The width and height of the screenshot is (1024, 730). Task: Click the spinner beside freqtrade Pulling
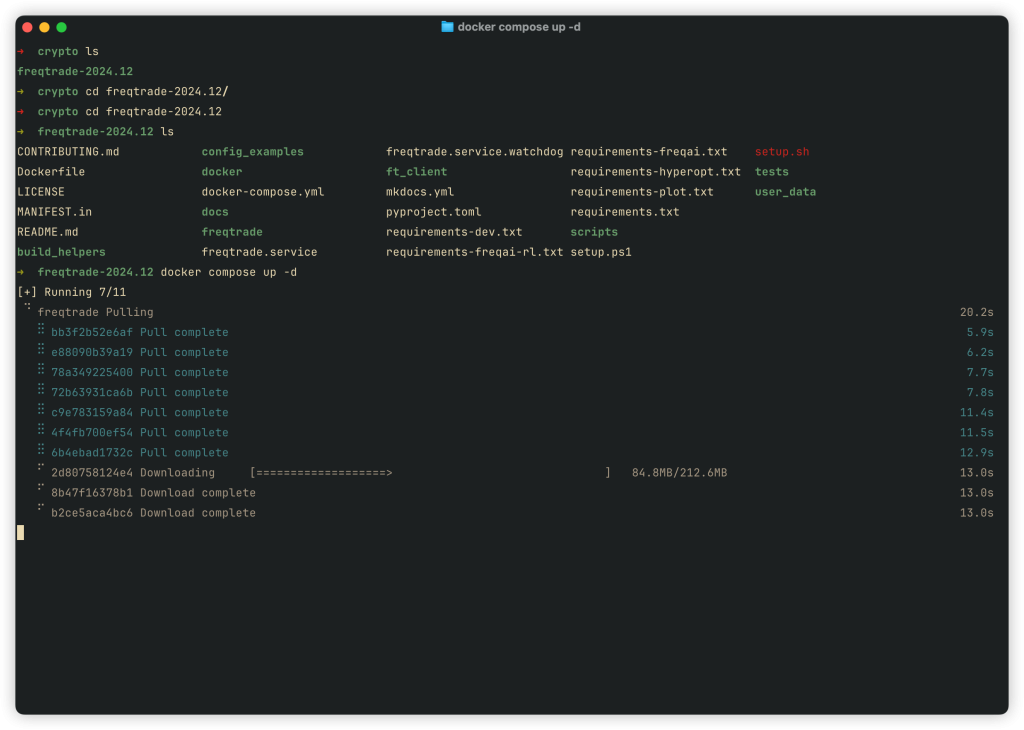28,309
